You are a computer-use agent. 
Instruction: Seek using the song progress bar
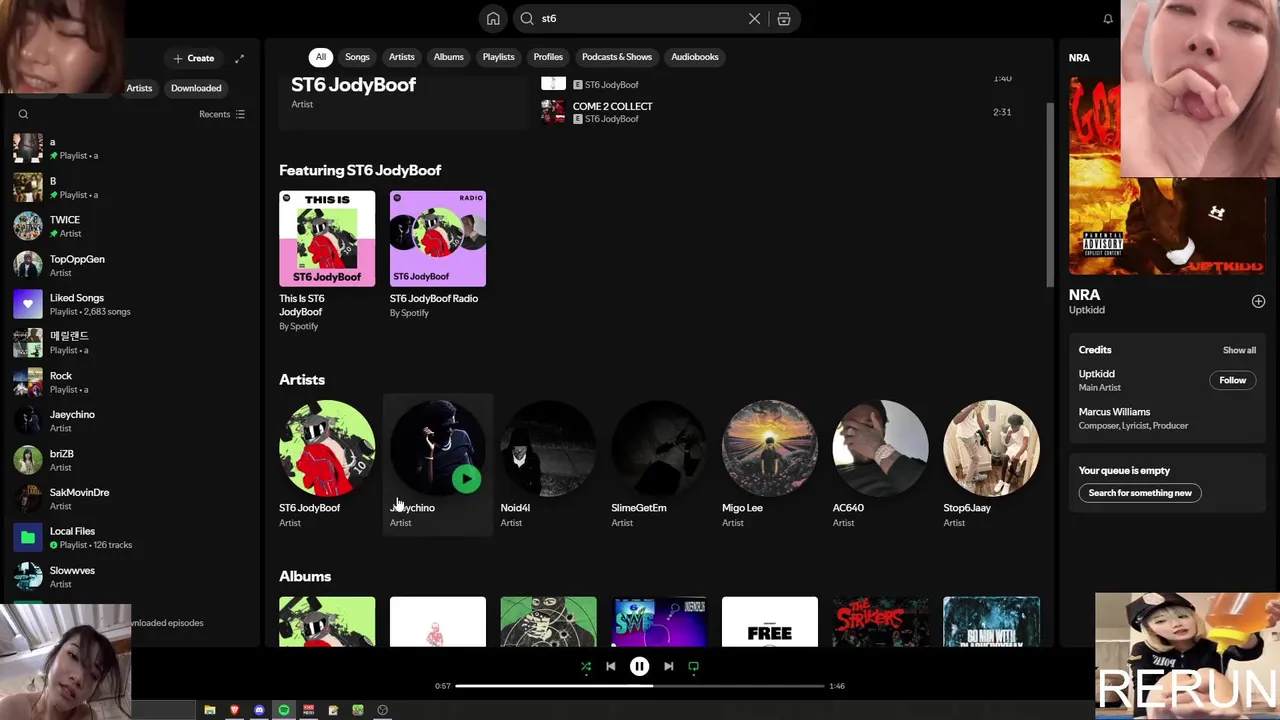pos(640,686)
